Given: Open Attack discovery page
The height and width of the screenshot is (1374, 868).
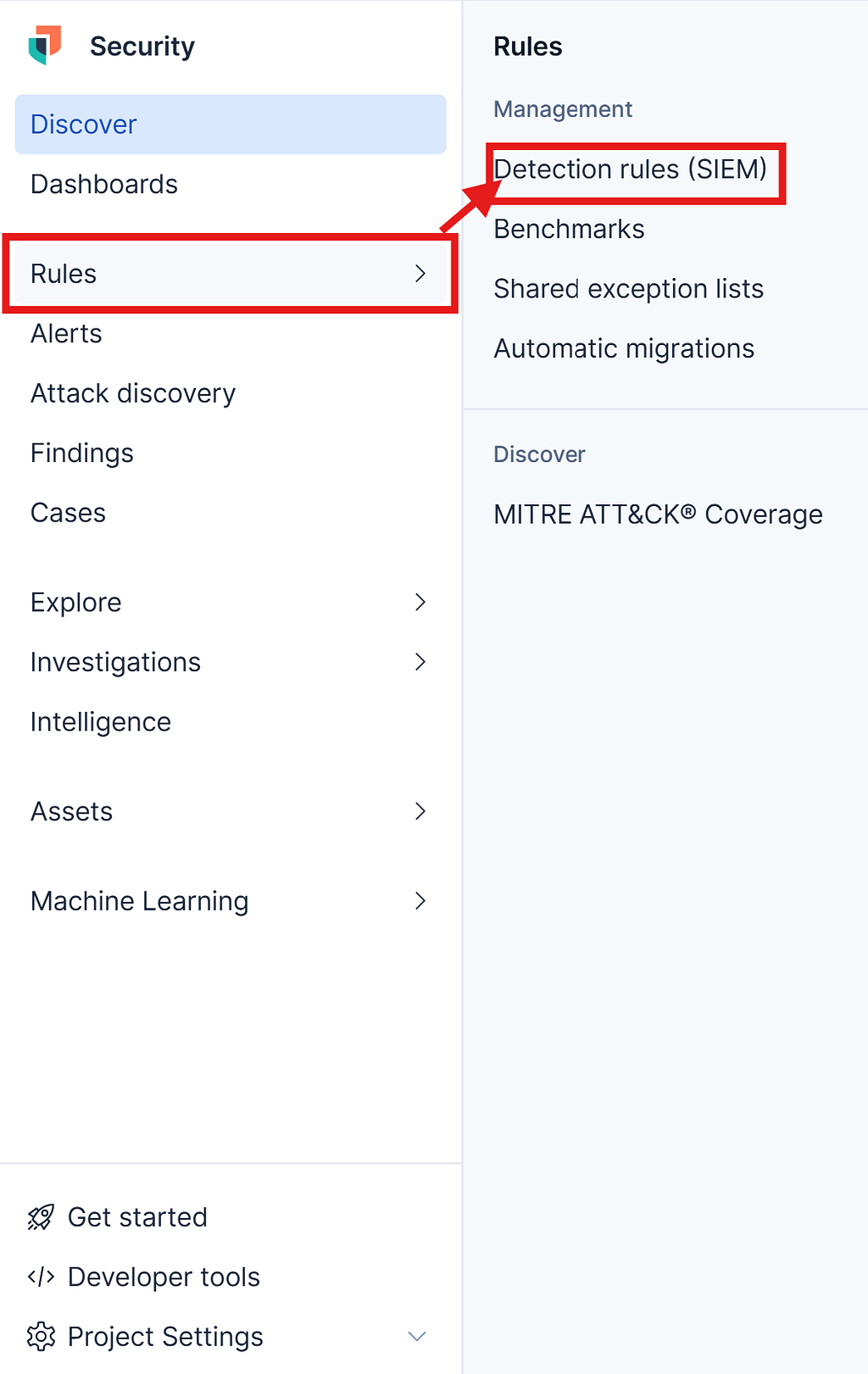Looking at the screenshot, I should click(x=133, y=393).
